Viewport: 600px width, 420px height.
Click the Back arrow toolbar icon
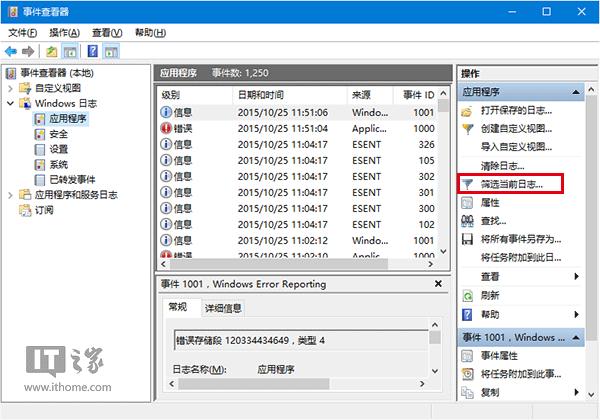click(11, 51)
